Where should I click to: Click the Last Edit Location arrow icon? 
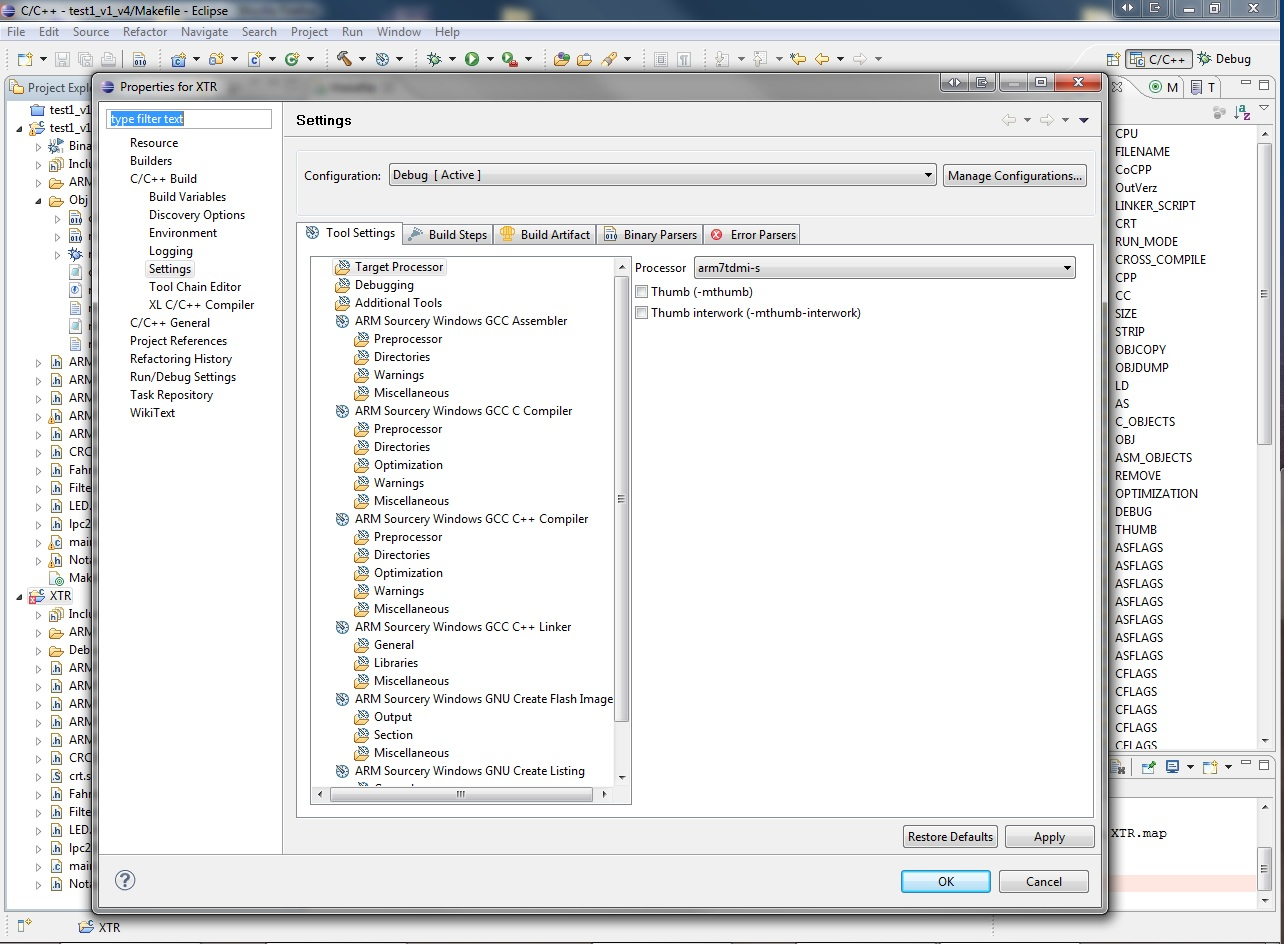(797, 59)
